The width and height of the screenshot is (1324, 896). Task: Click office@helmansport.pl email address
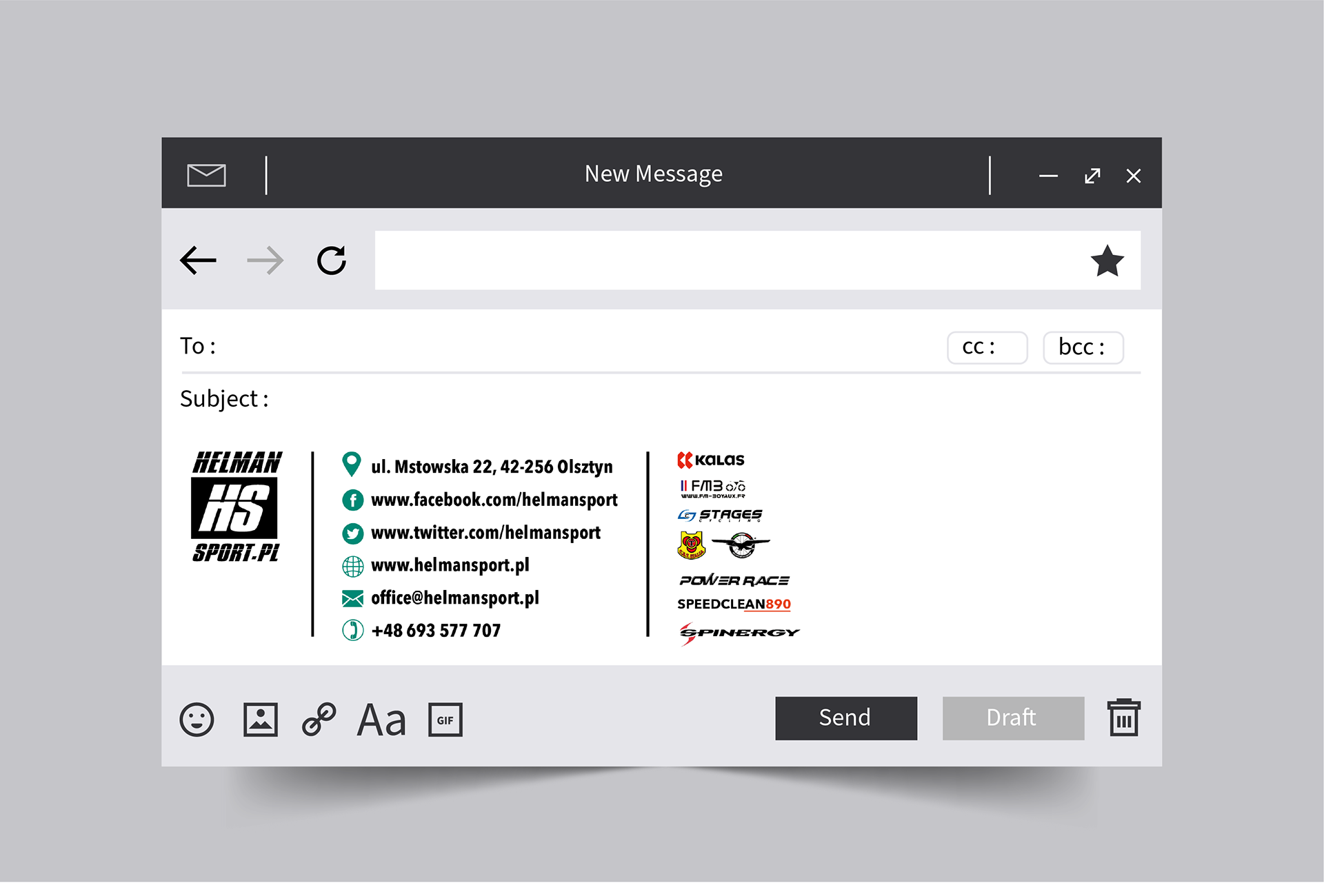pos(455,598)
